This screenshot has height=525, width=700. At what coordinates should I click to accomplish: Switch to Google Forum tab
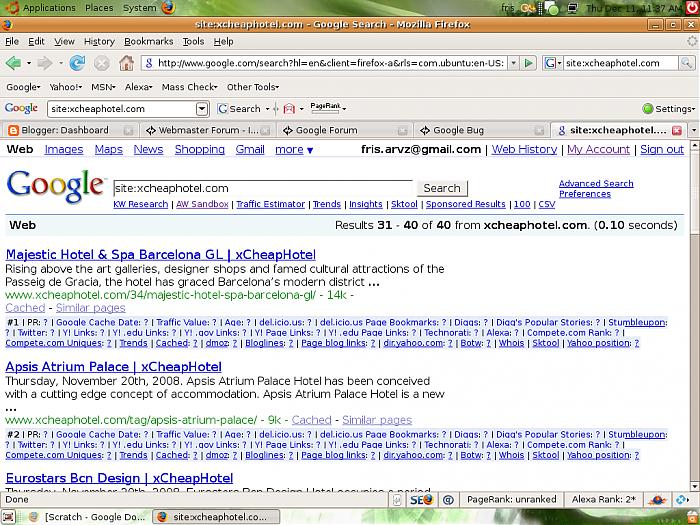pos(343,130)
